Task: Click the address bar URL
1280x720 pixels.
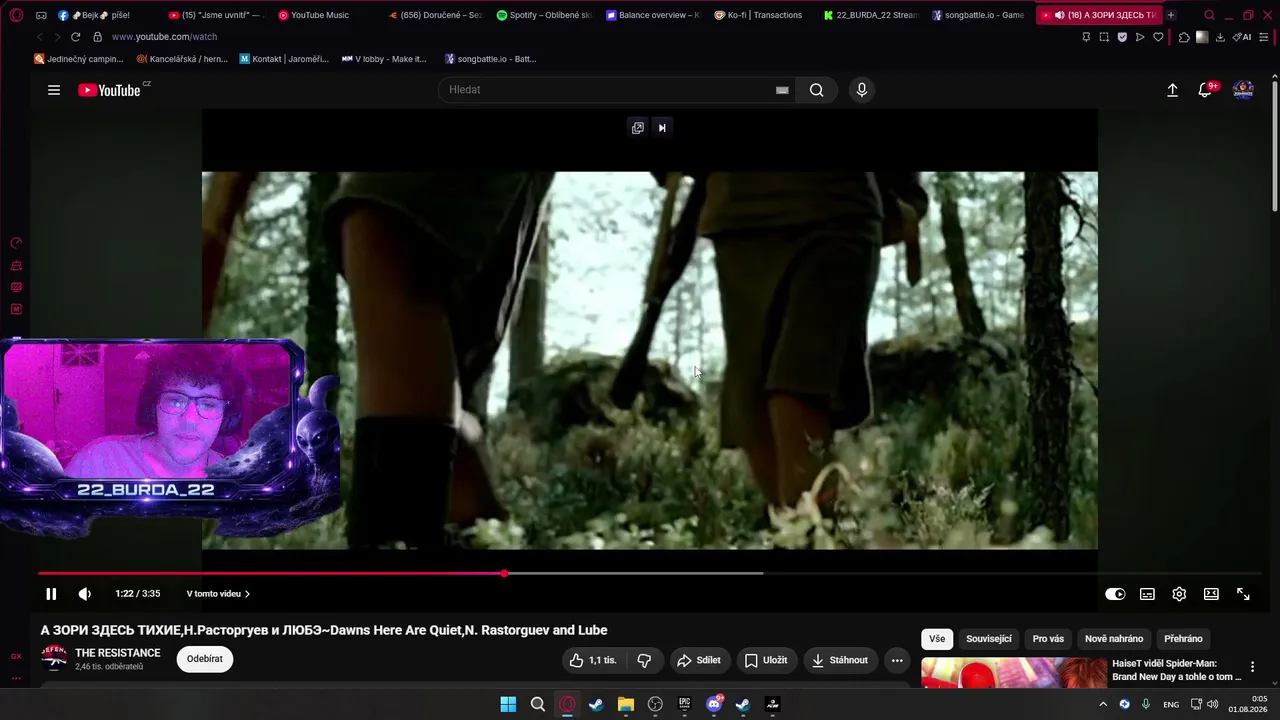Action: click(x=164, y=37)
